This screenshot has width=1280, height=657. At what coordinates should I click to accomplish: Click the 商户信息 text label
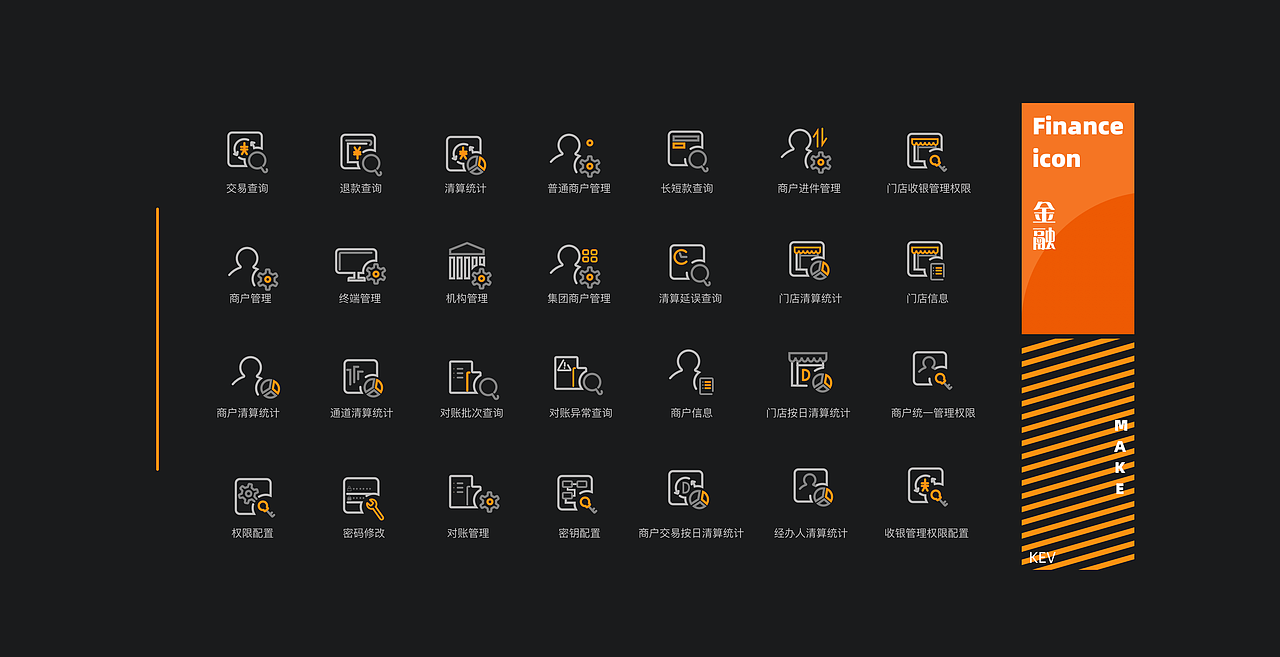pos(691,413)
